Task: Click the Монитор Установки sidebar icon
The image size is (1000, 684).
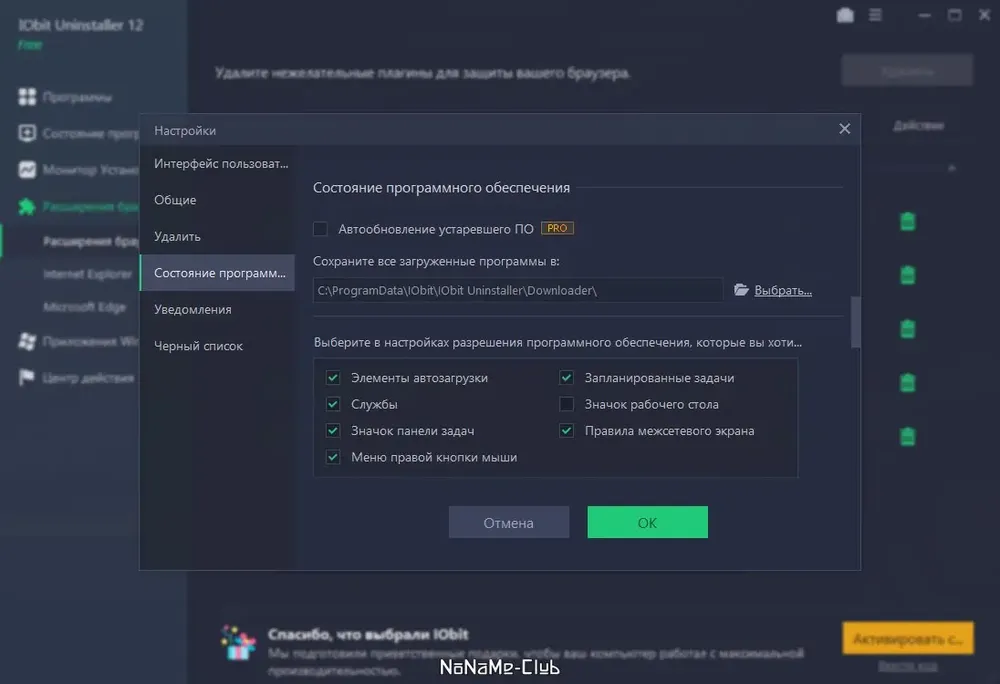Action: click(x=27, y=170)
